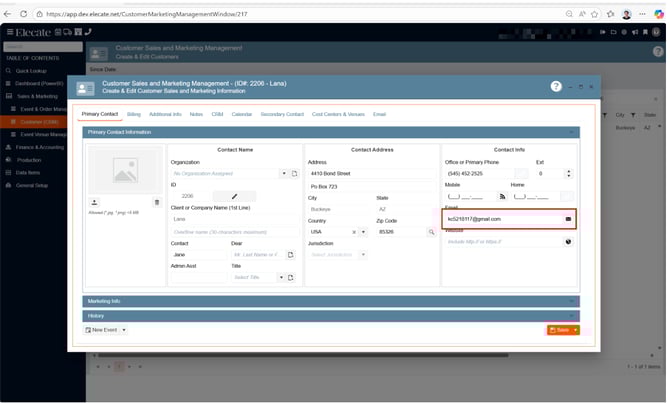Click the upload photo icon
The width and height of the screenshot is (670, 403).
point(95,202)
